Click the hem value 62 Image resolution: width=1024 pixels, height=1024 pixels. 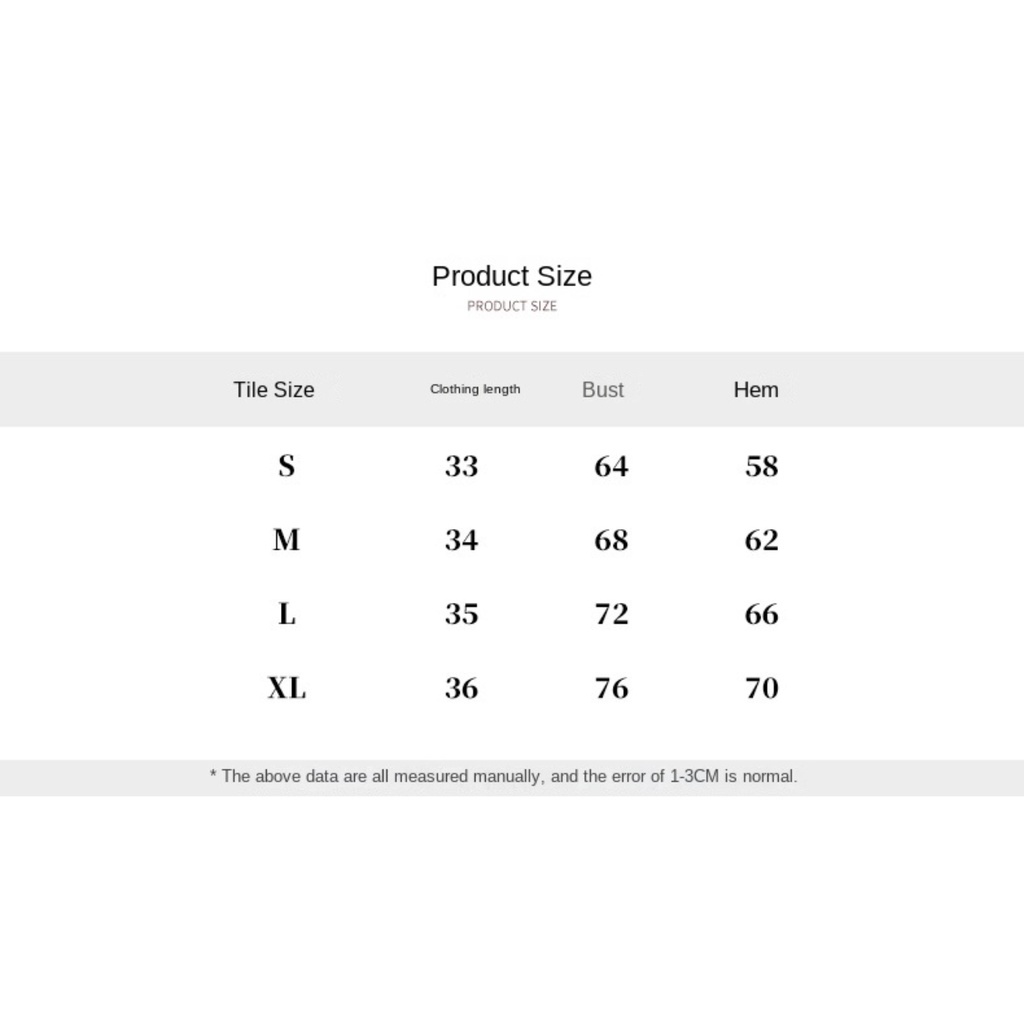[761, 540]
